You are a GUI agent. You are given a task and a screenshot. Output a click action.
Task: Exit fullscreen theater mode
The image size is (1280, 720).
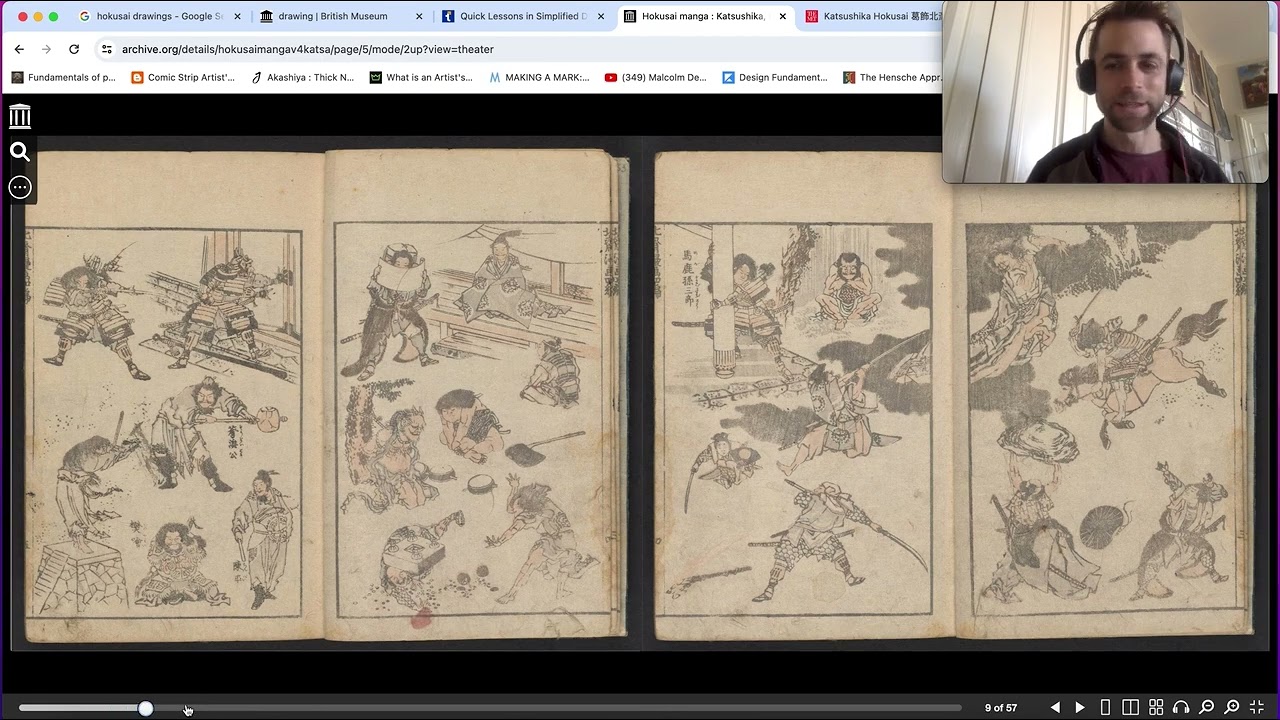(x=1257, y=707)
